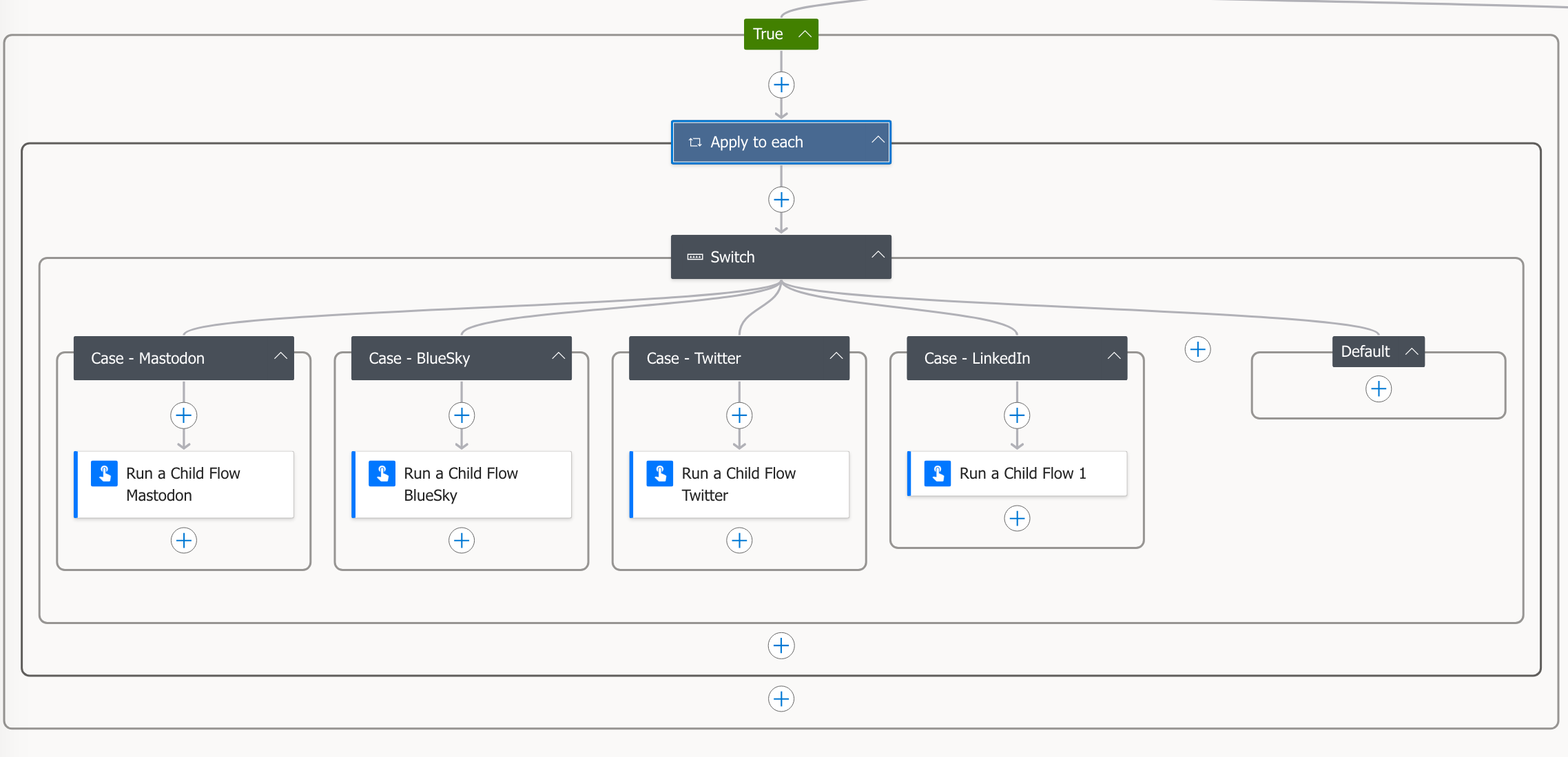
Task: Add an action below Run a Child Flow Mastodon
Action: [x=184, y=541]
